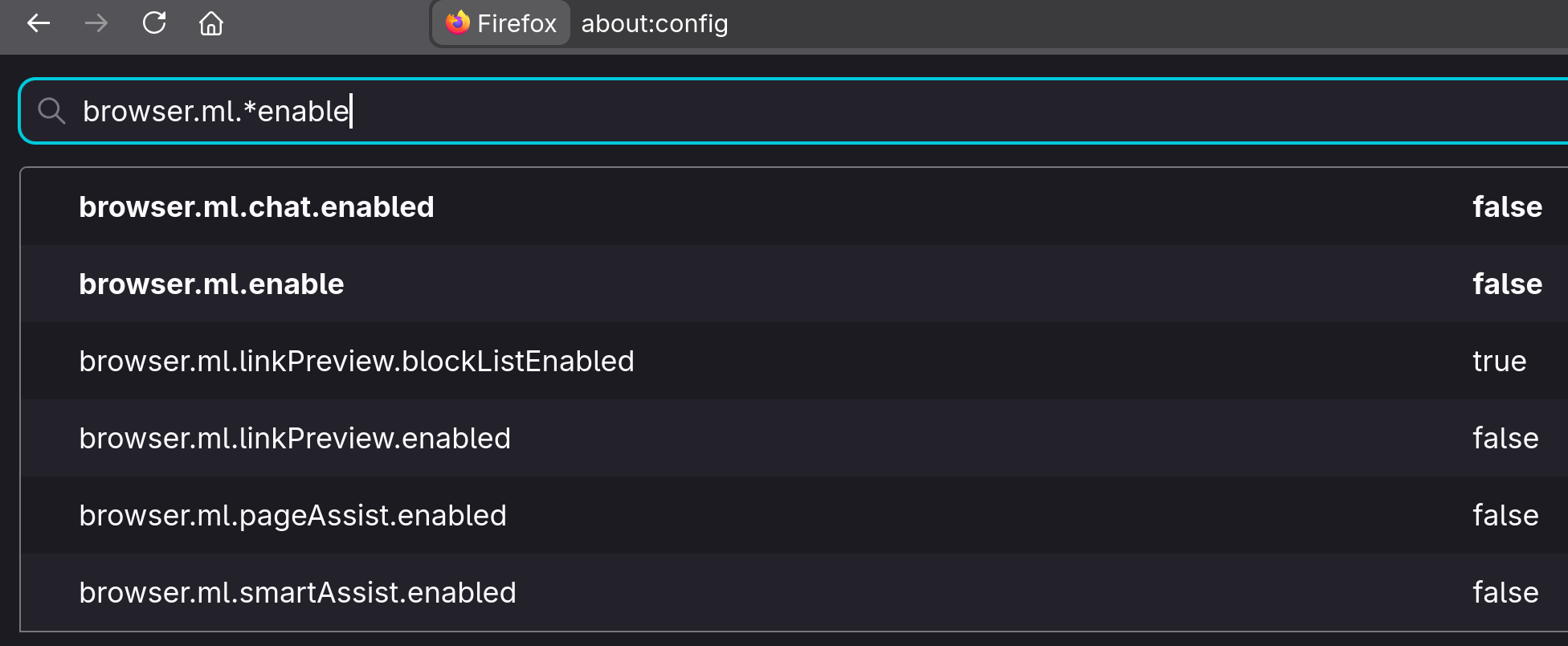Focus the about:config URL text
The image size is (1568, 646).
[x=655, y=23]
